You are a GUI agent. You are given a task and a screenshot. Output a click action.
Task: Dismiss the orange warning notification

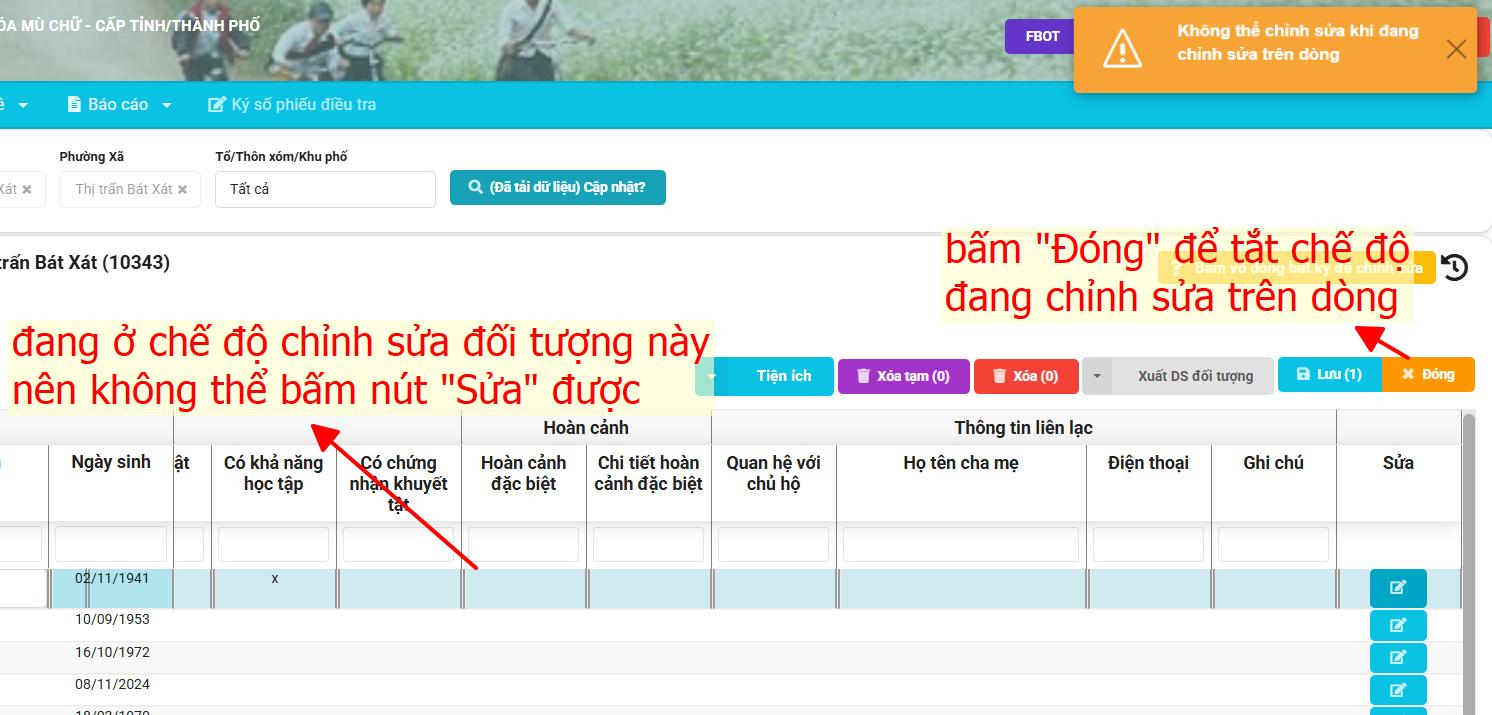1456,49
